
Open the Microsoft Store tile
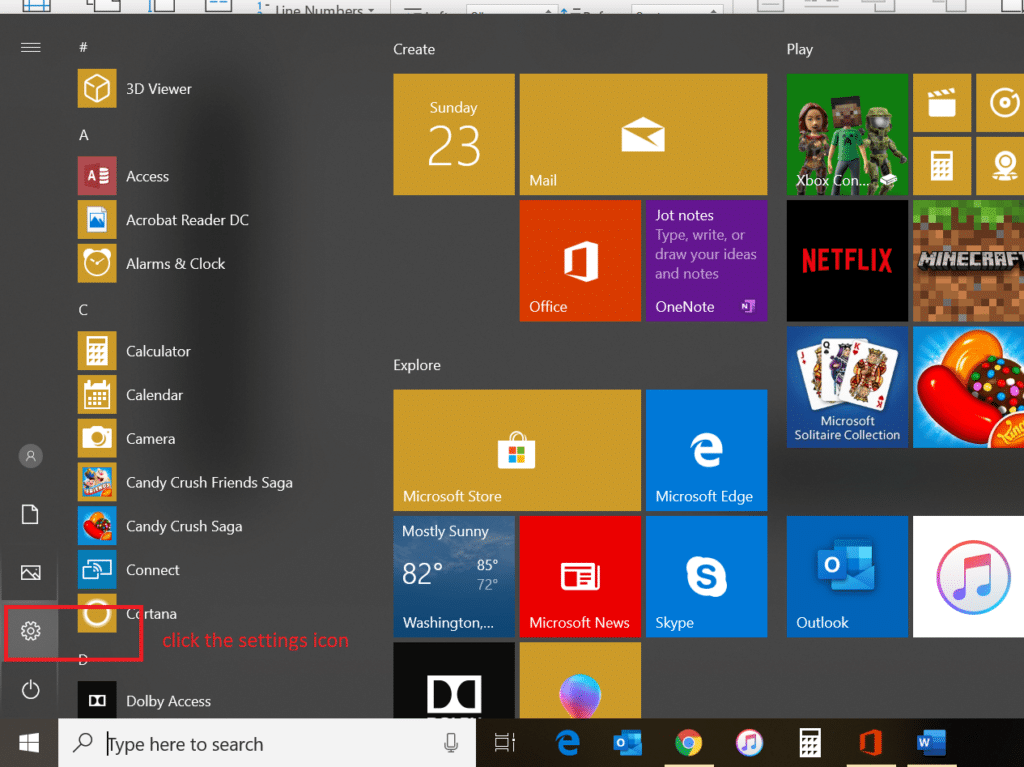(516, 451)
